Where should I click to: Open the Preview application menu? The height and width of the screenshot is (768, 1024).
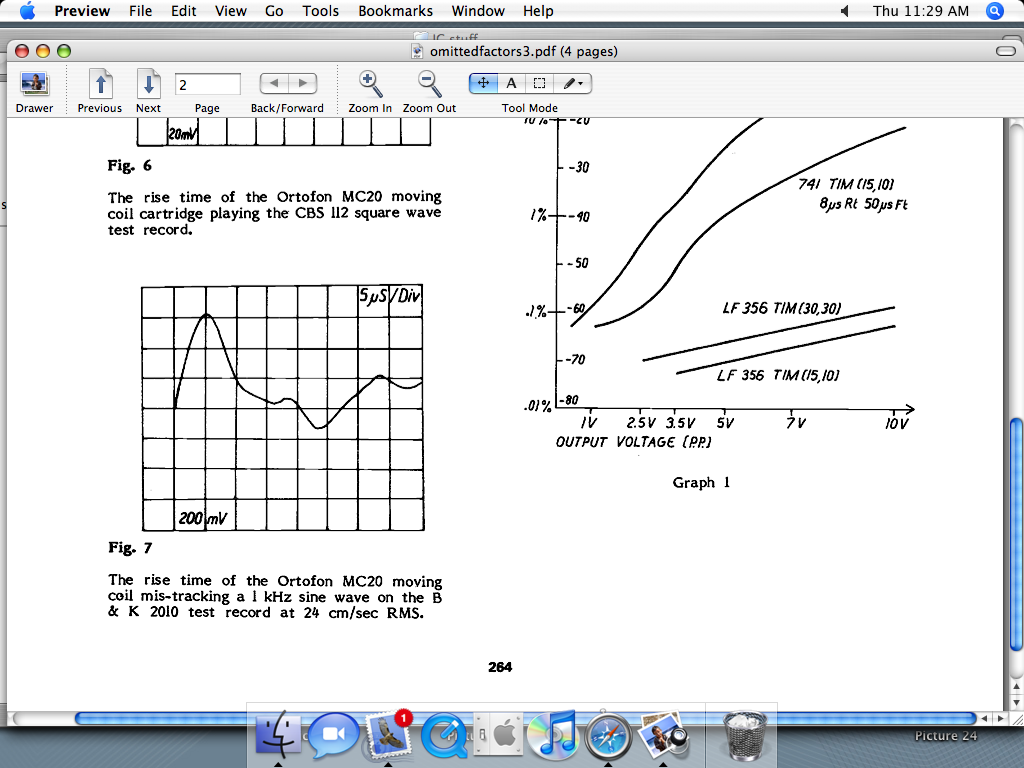pos(82,11)
